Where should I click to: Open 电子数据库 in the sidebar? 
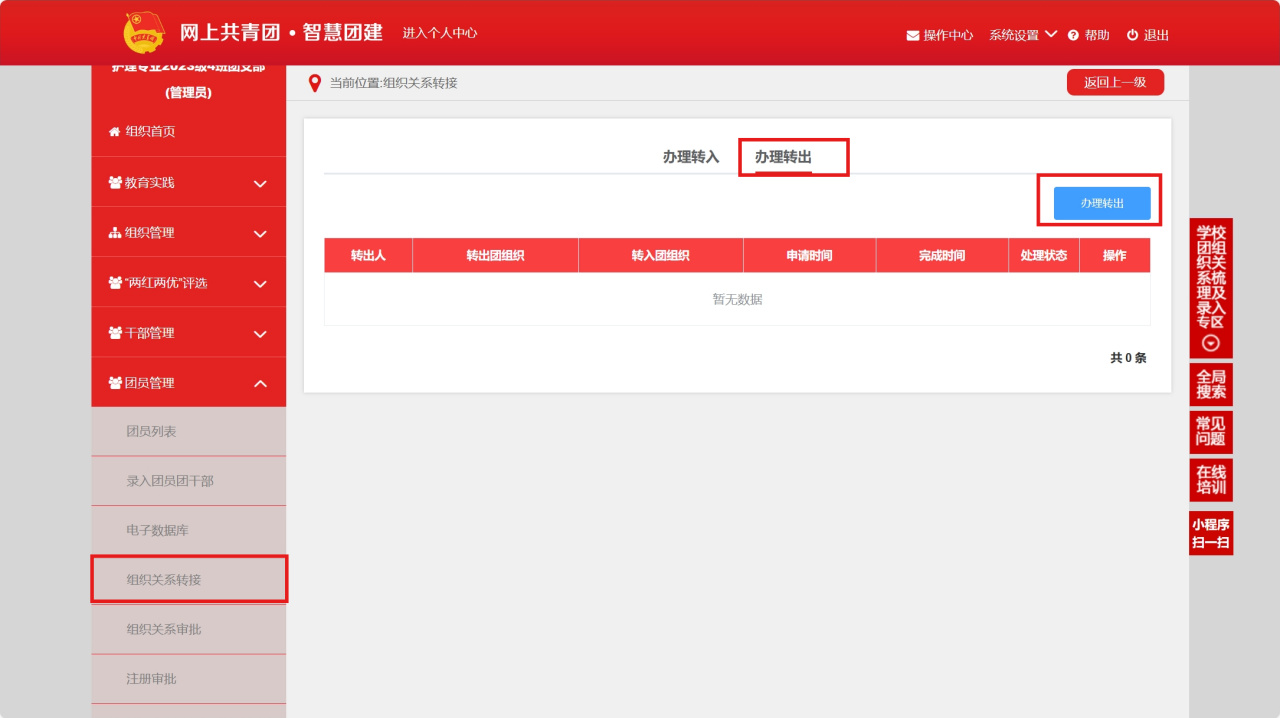[188, 531]
